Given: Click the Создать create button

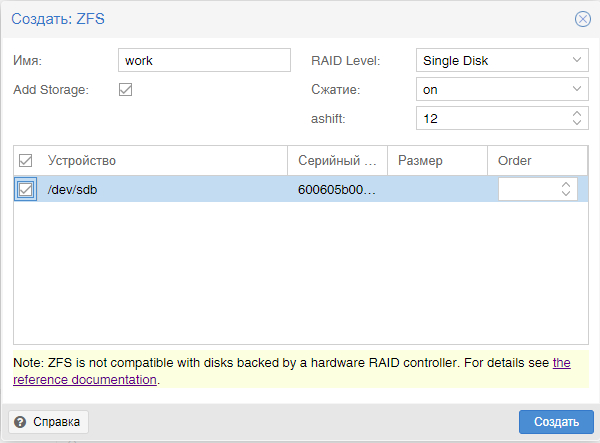Looking at the screenshot, I should point(556,422).
